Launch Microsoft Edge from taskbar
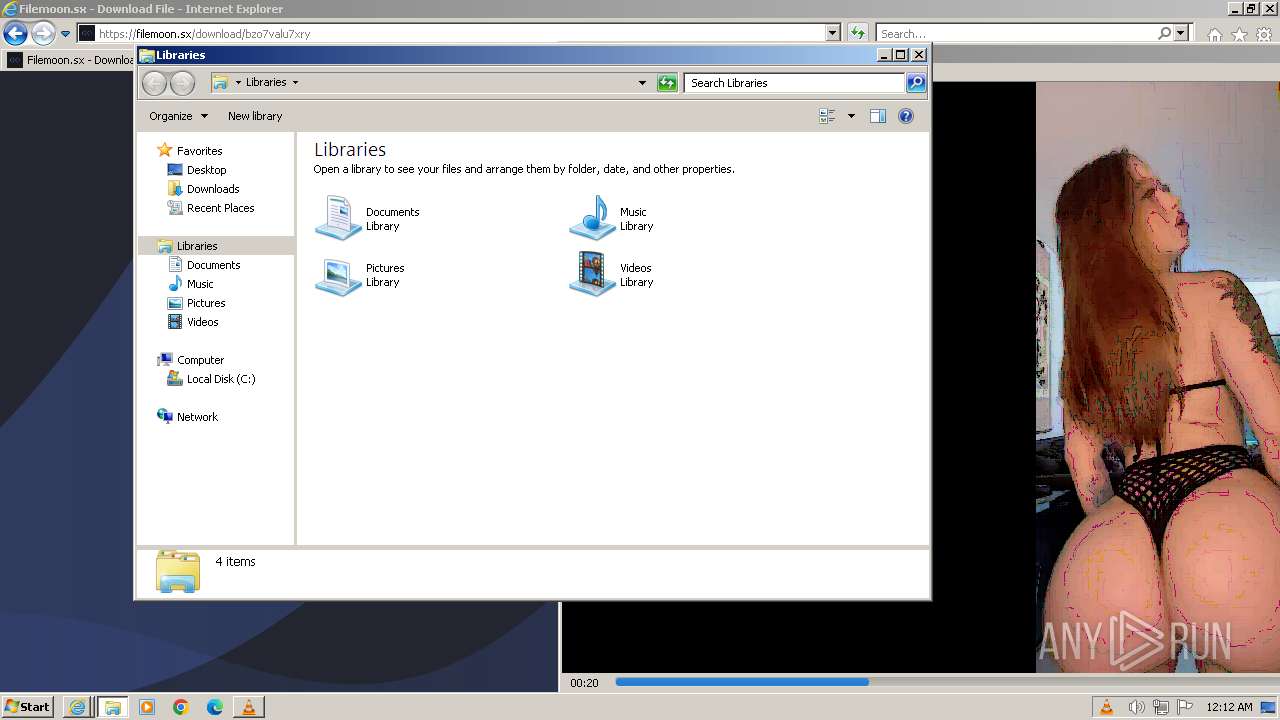 pyautogui.click(x=215, y=707)
